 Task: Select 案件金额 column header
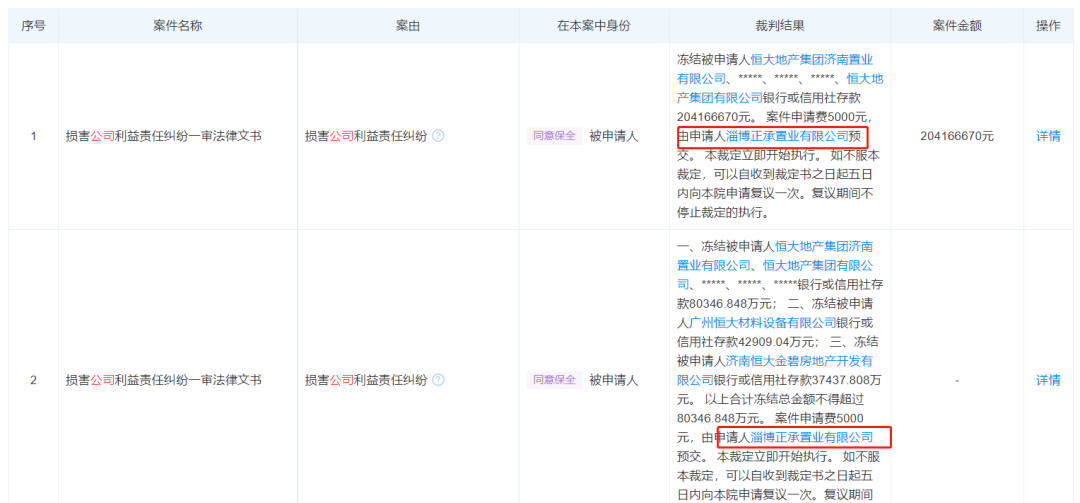(x=957, y=25)
